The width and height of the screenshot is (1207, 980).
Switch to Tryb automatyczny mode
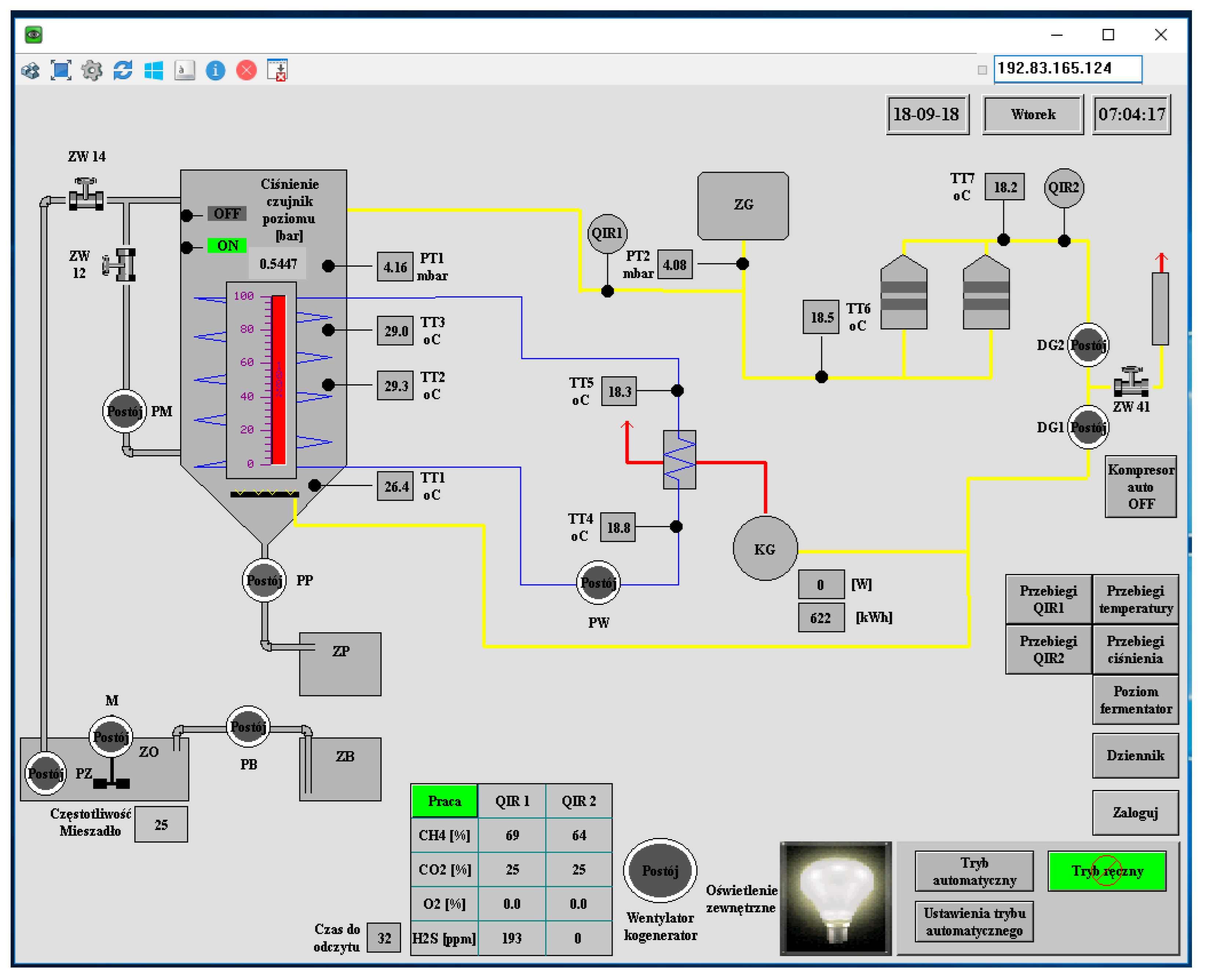[x=974, y=871]
